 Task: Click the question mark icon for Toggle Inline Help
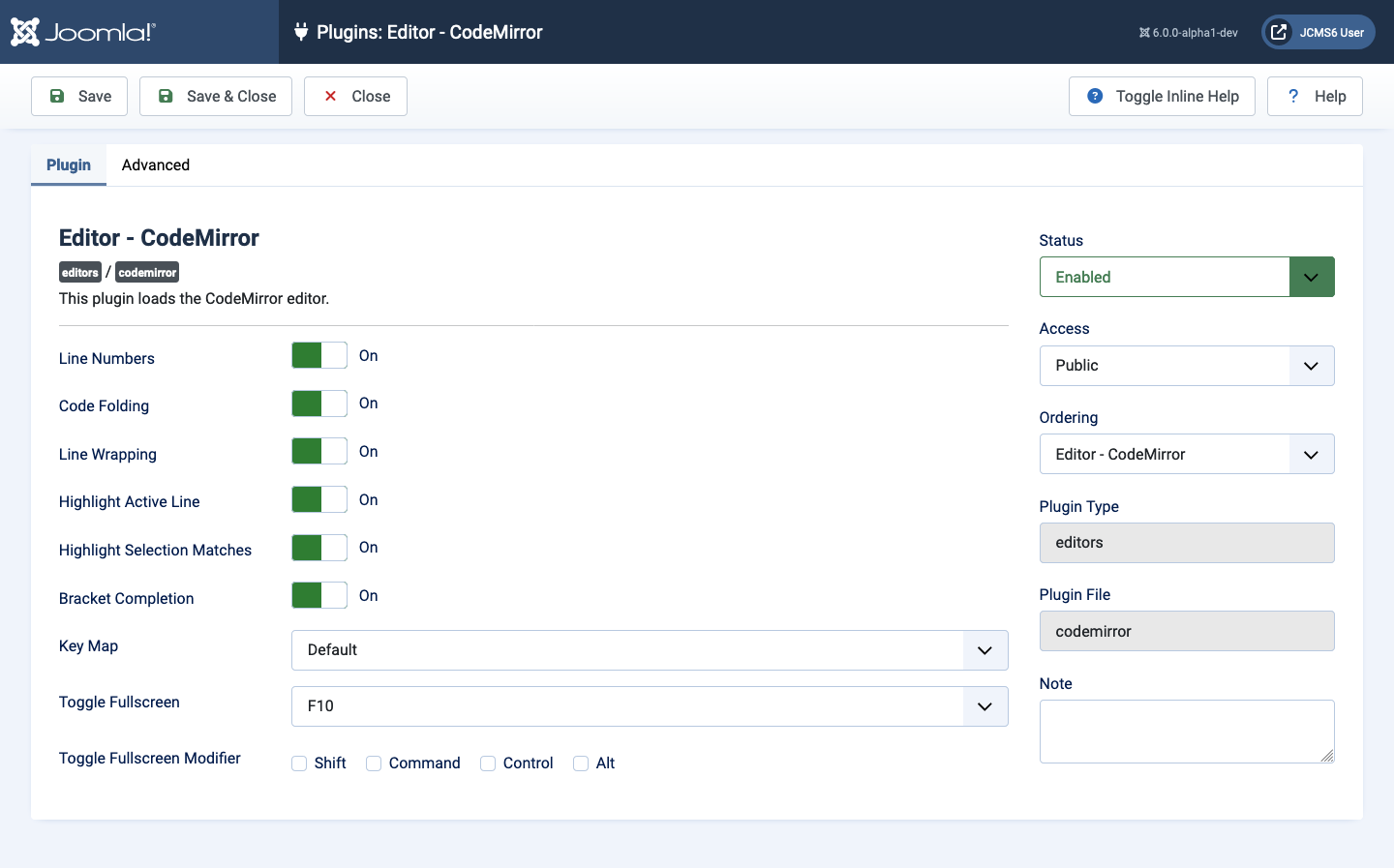[x=1094, y=96]
